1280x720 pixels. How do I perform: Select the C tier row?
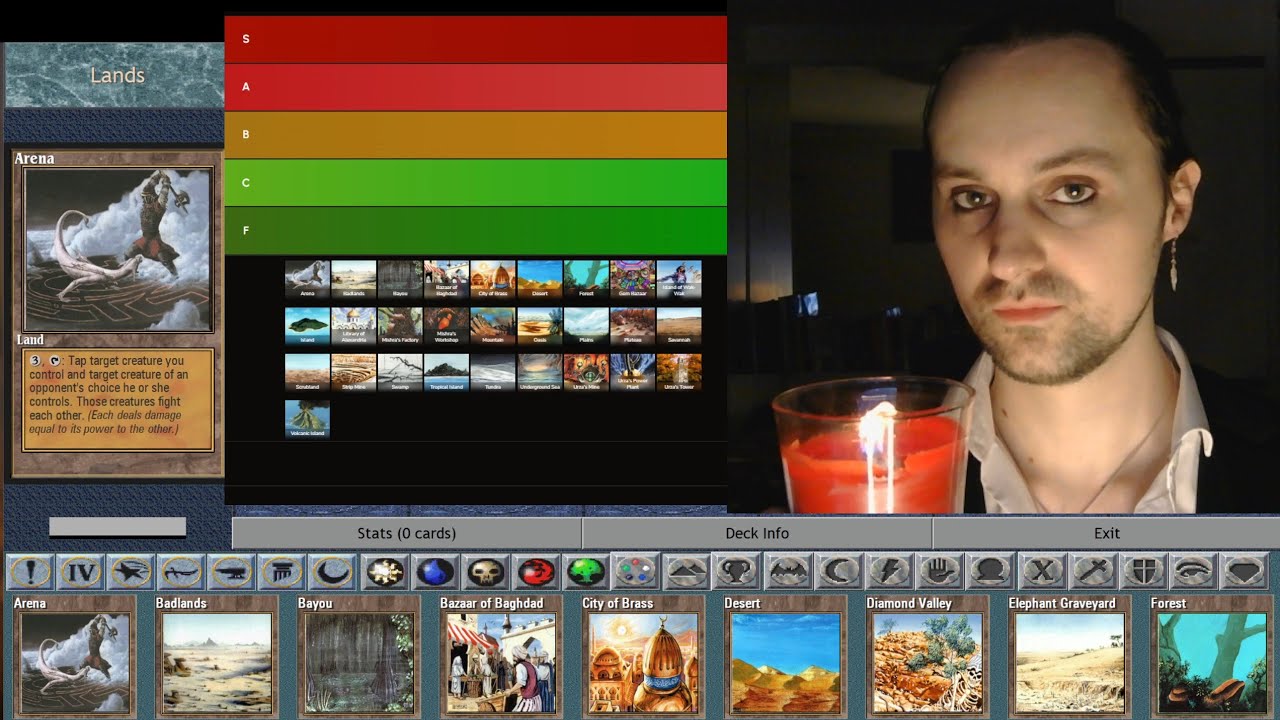coord(476,183)
